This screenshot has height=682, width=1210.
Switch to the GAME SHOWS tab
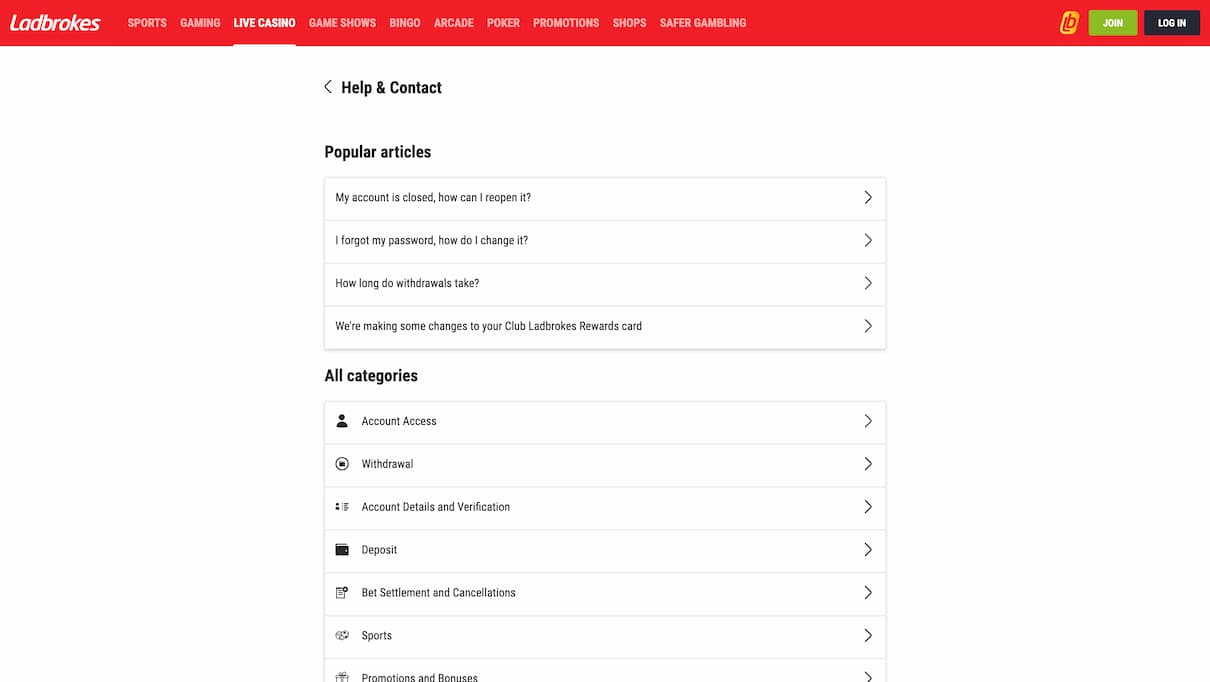342,22
